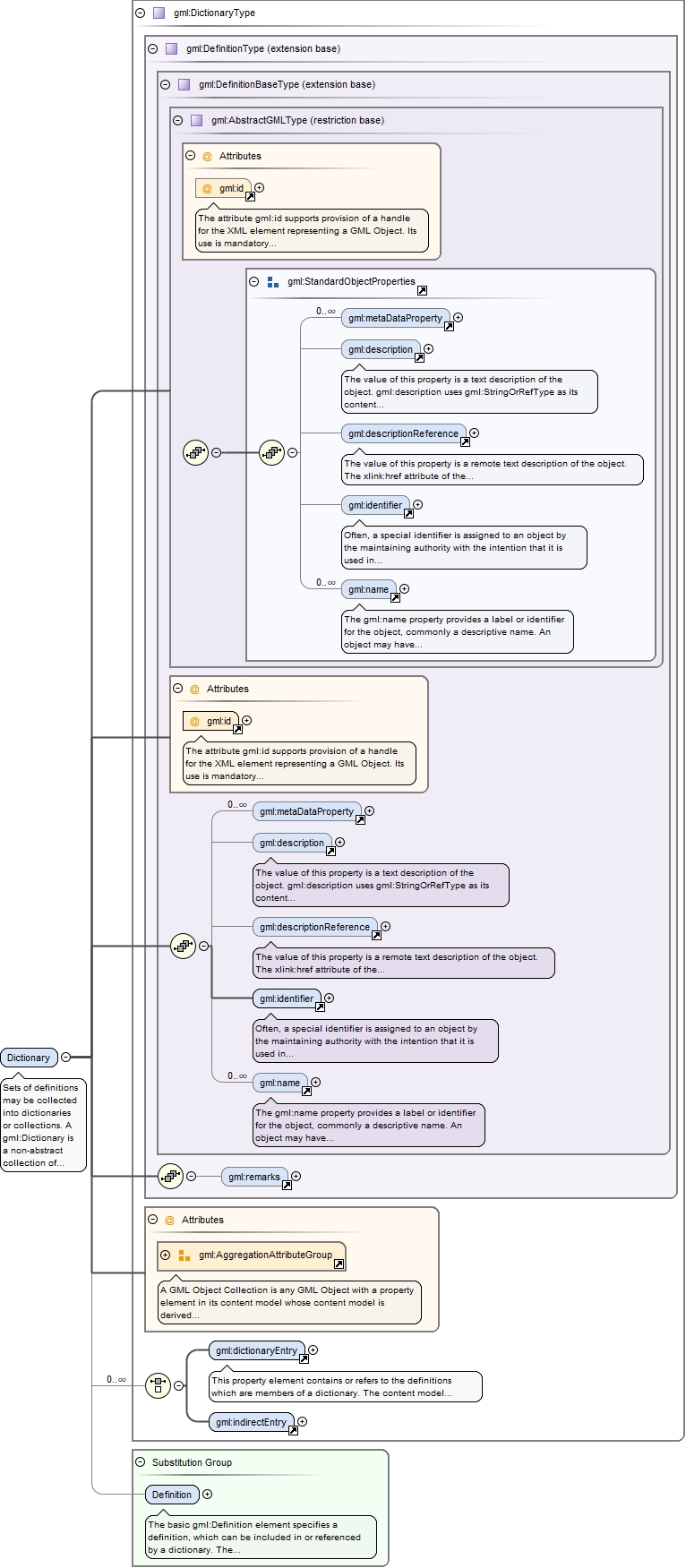Click 'gml:AbstractGMLType (restriction base)' label
Screen dimensions: 686x1568
click(298, 121)
